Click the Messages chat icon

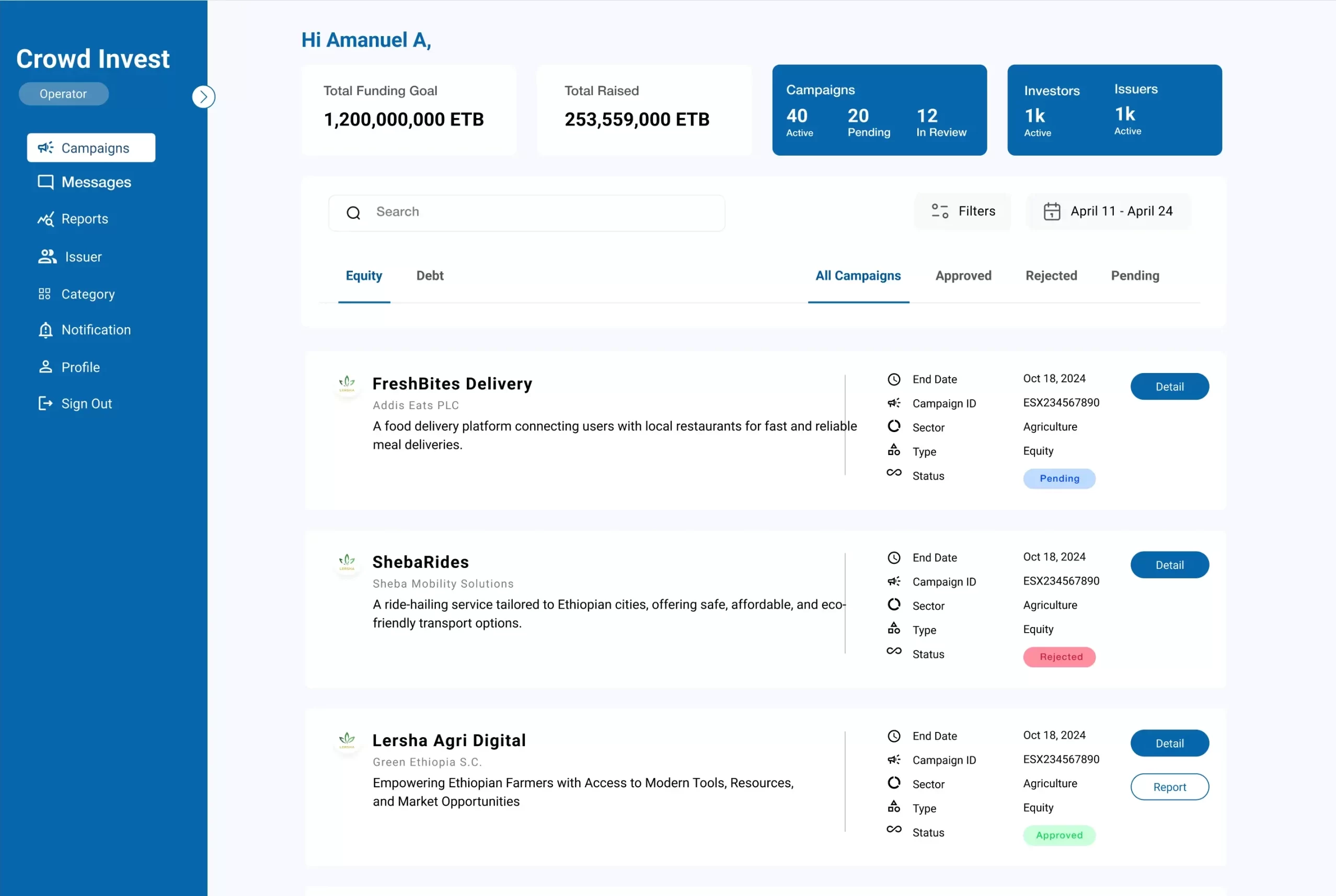[x=45, y=182]
